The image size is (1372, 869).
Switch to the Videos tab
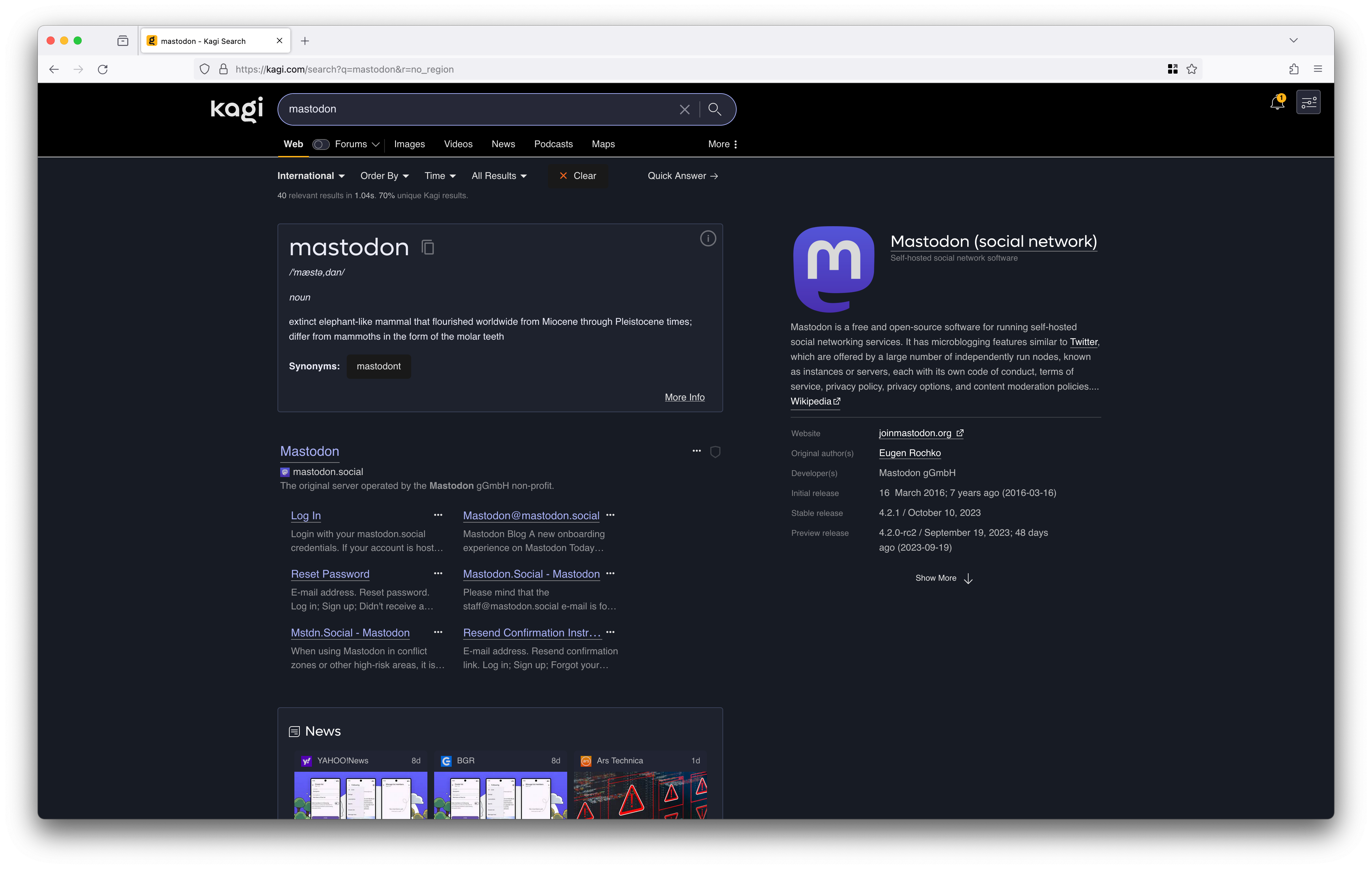458,144
